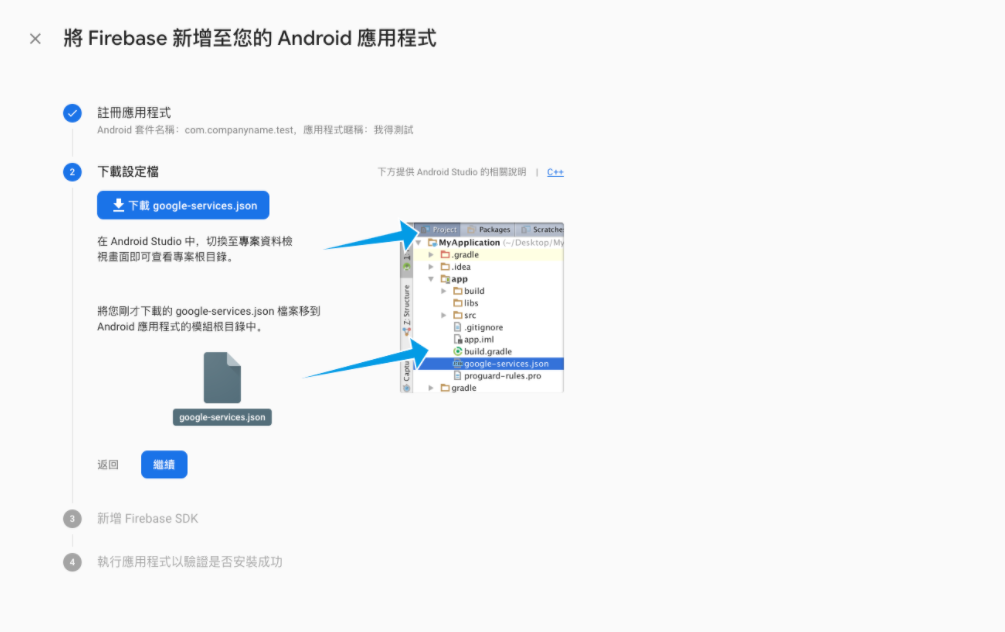The width and height of the screenshot is (1005, 632).
Task: Go back with the 返回 button
Action: coord(108,465)
